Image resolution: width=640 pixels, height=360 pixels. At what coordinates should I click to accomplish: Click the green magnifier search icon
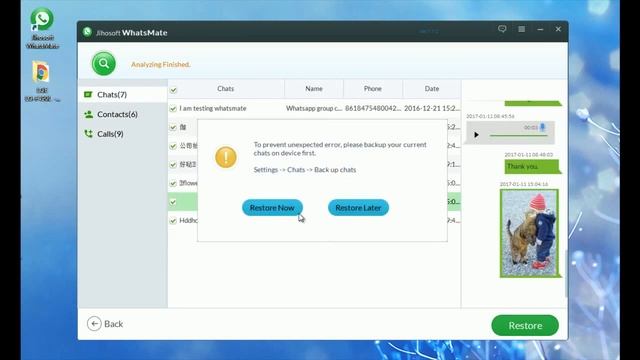click(x=104, y=64)
